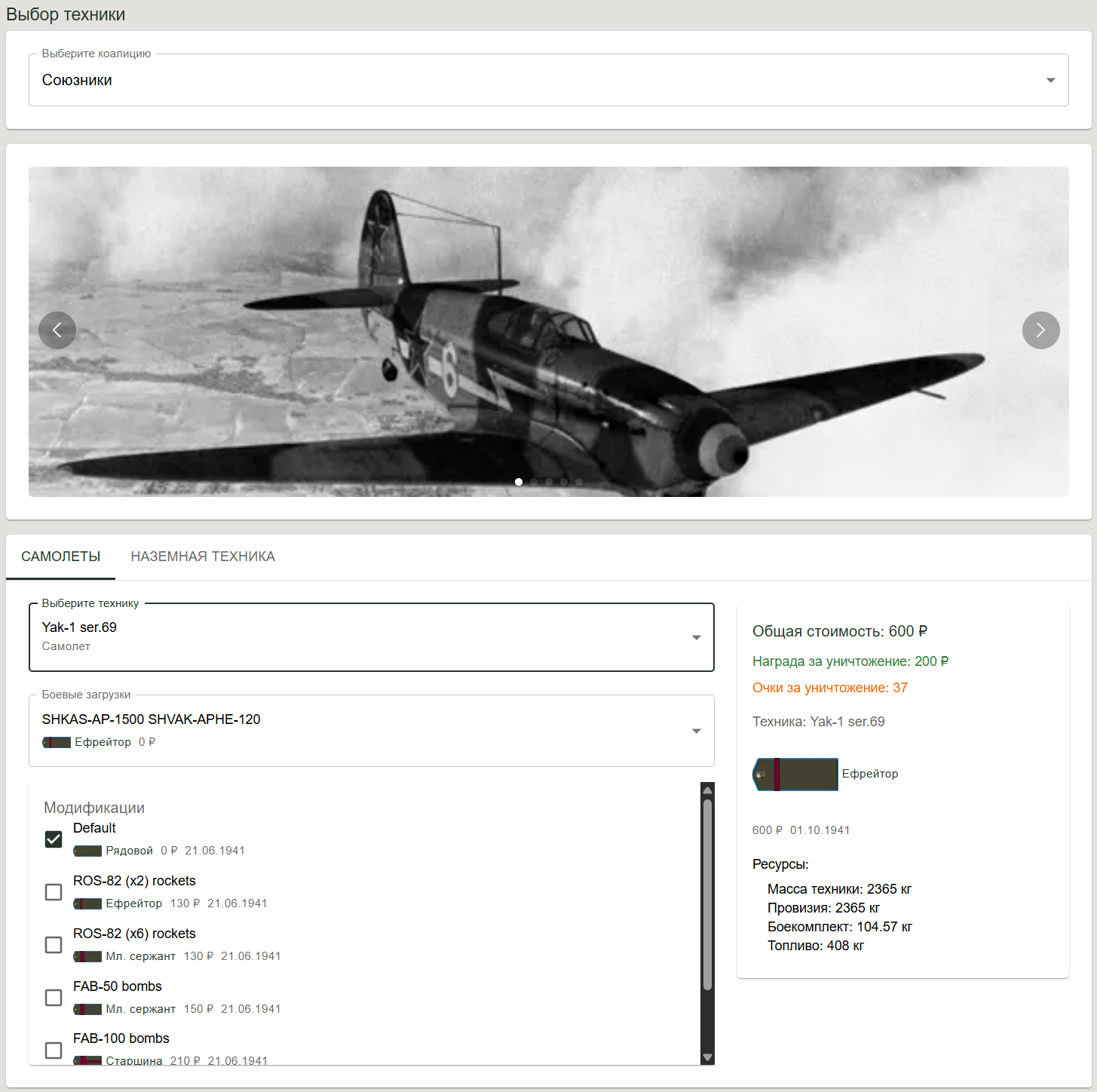Click rank badge in Боевые загрузки field
This screenshot has height=1092, width=1097.
click(x=57, y=743)
